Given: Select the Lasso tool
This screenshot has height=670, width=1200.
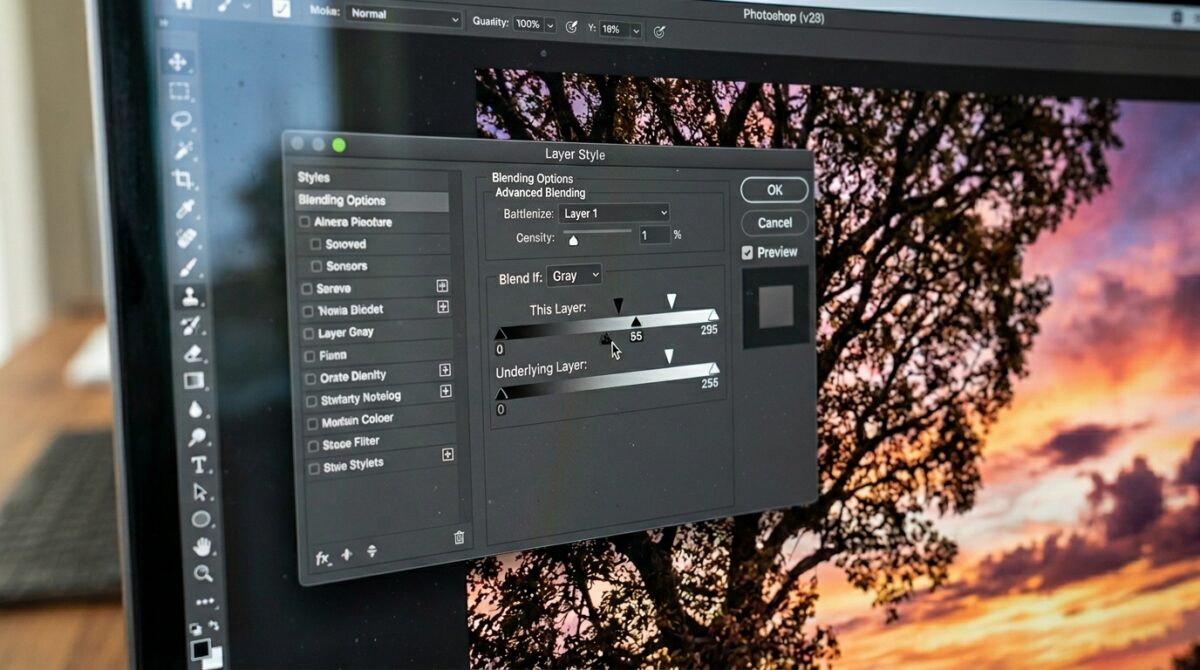Looking at the screenshot, I should [181, 121].
